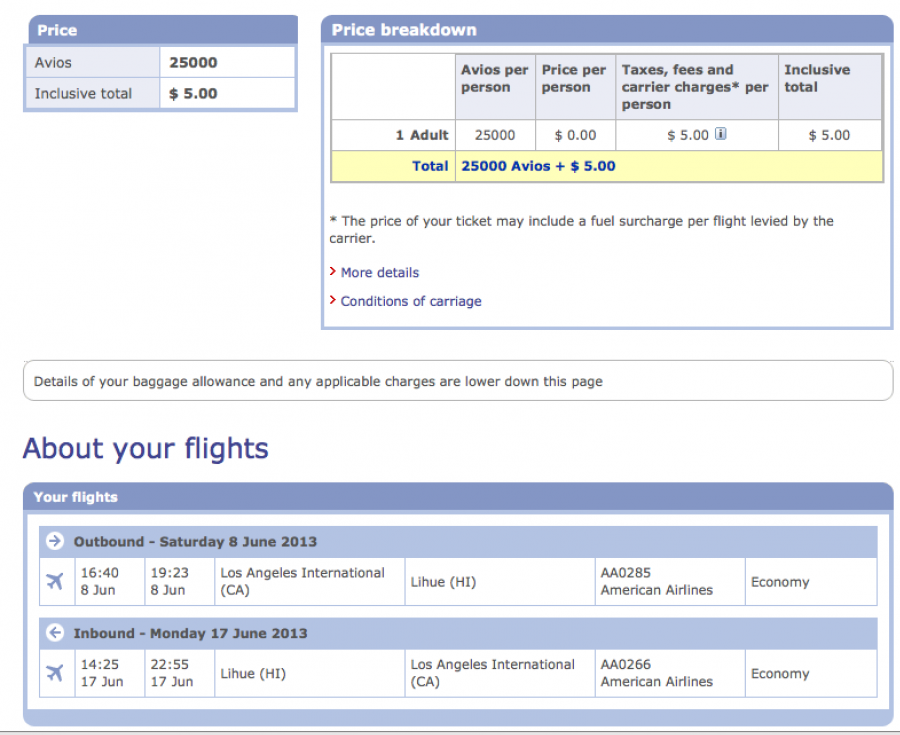
Task: Click the highlighted total 25000 Avios + $ 5.00
Action: pyautogui.click(x=538, y=166)
